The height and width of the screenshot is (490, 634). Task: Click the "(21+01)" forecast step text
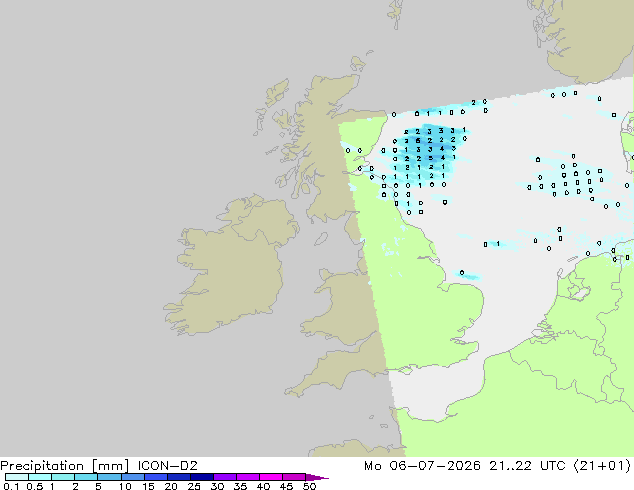point(602,466)
